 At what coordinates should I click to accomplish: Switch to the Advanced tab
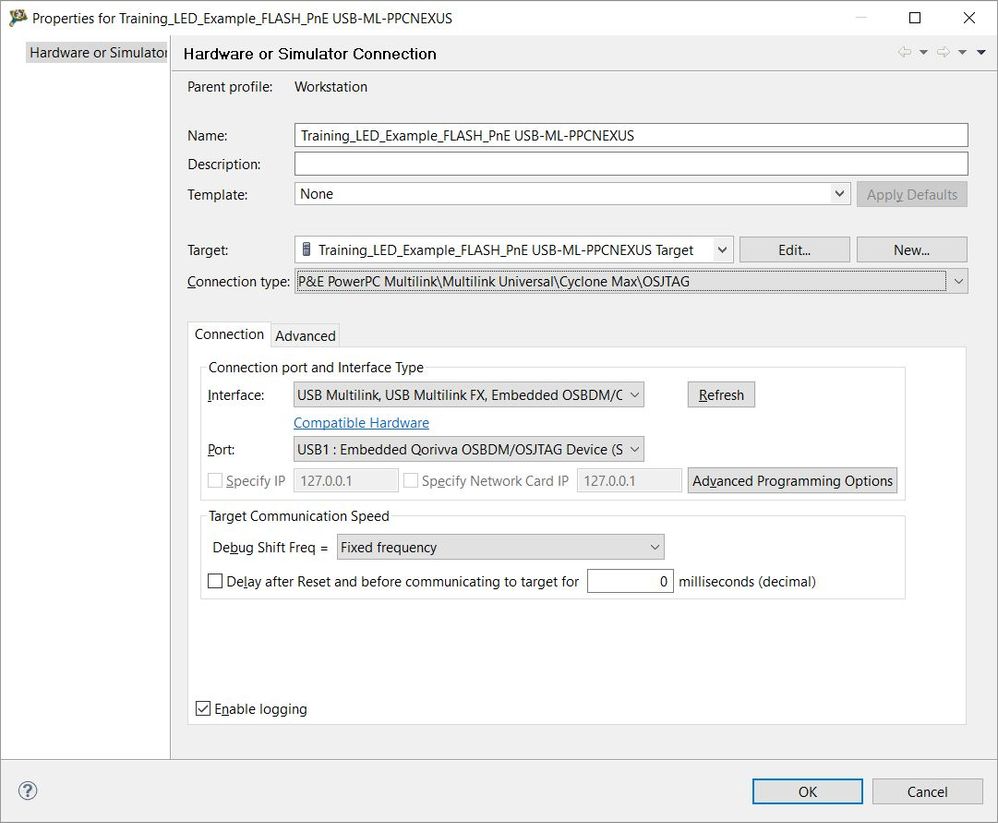(306, 336)
